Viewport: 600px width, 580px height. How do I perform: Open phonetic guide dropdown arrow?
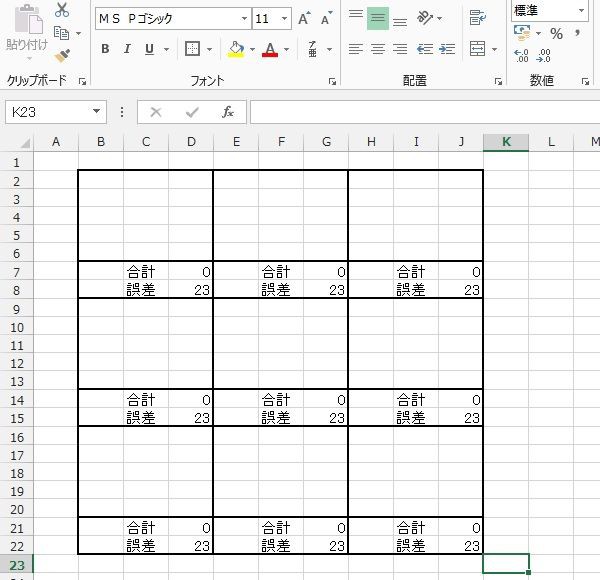329,49
